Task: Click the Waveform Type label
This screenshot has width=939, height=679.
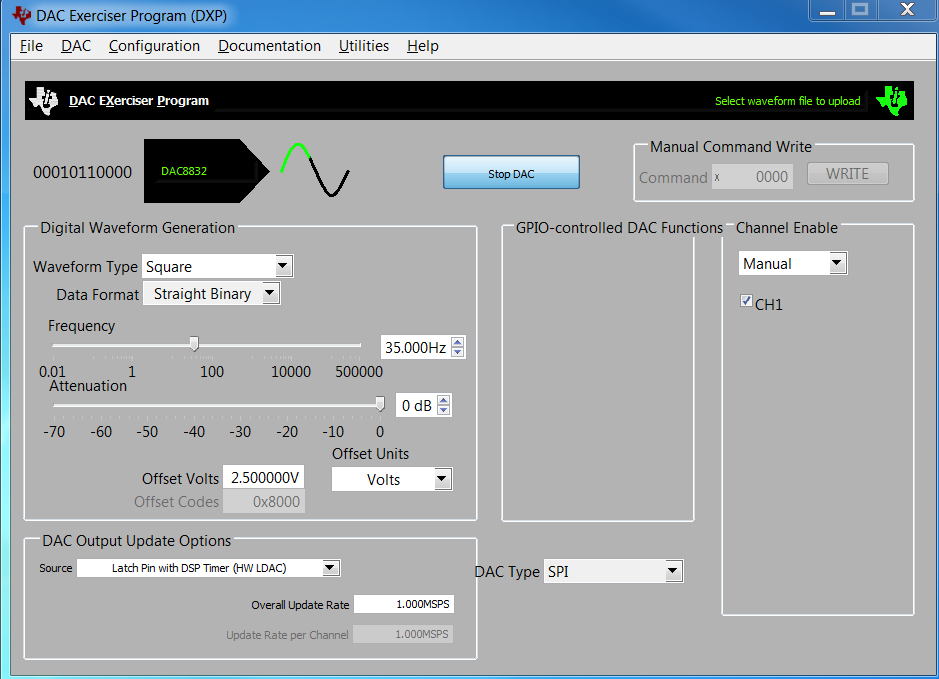Action: [x=85, y=266]
